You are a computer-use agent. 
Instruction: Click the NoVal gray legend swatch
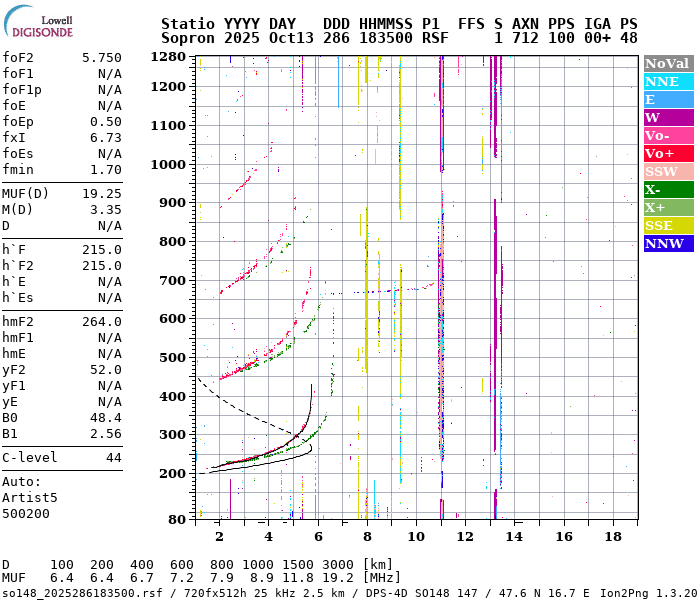[x=668, y=64]
